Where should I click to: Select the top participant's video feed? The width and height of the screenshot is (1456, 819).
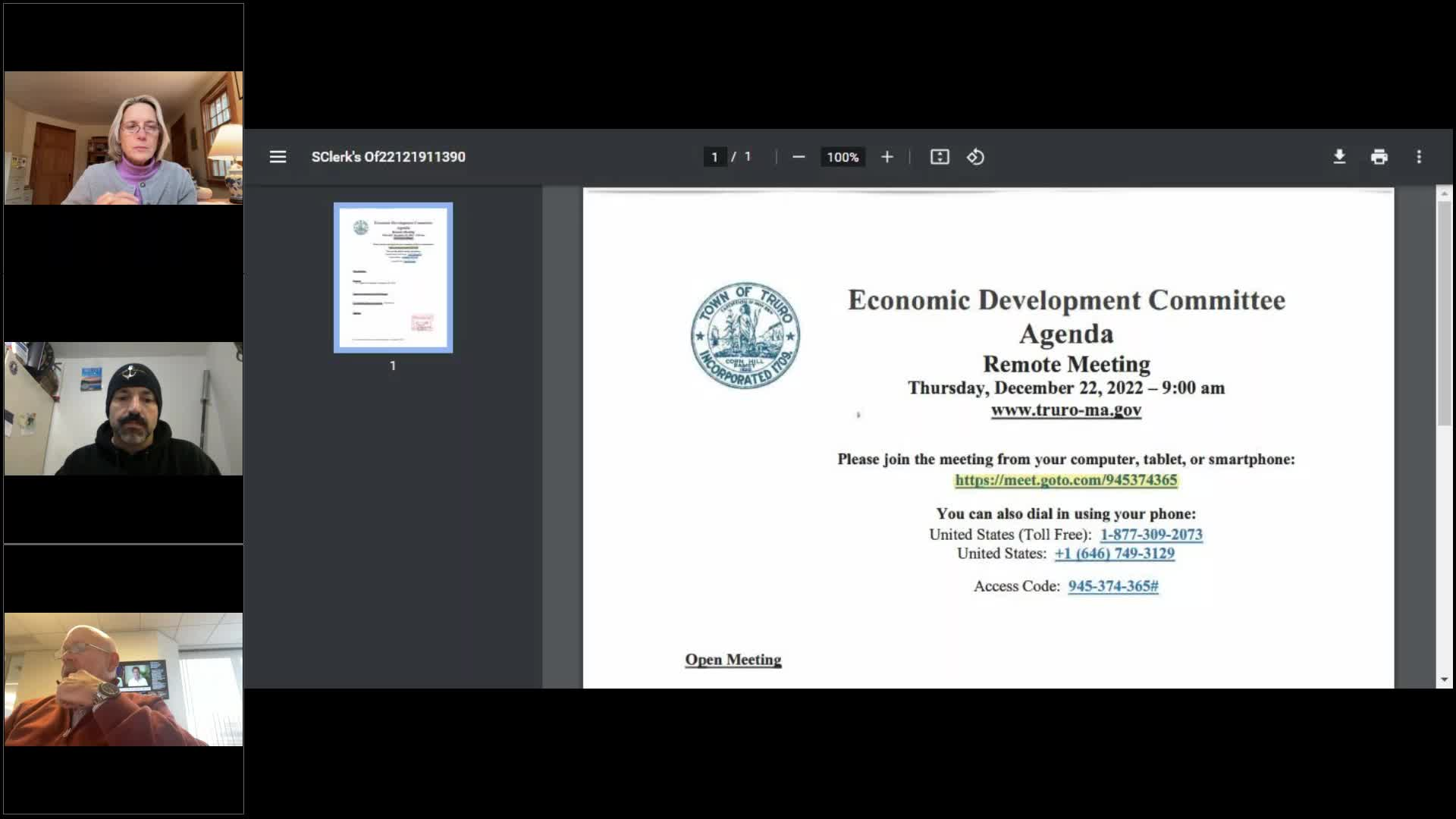[x=123, y=136]
